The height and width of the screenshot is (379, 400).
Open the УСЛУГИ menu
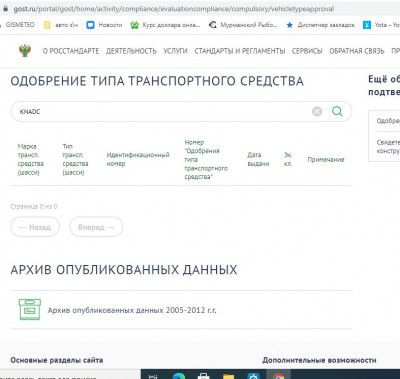[175, 51]
